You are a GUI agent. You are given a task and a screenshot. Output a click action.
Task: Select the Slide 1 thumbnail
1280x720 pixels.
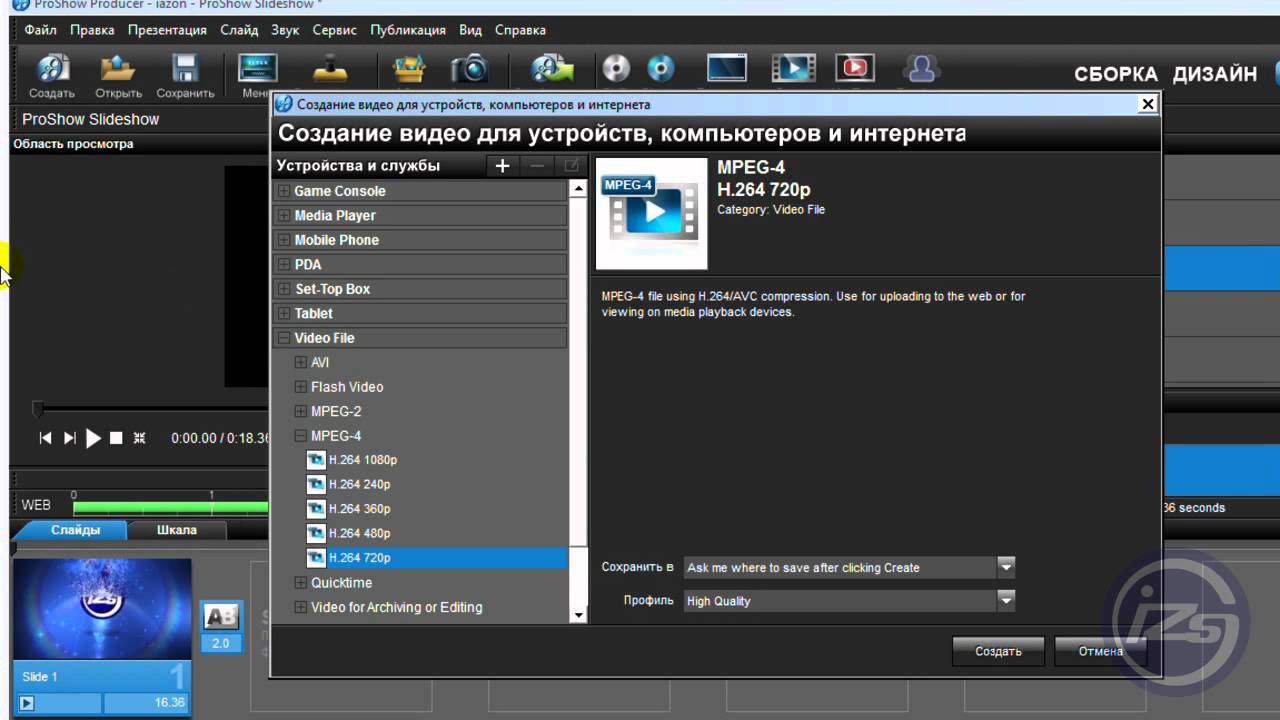(102, 612)
